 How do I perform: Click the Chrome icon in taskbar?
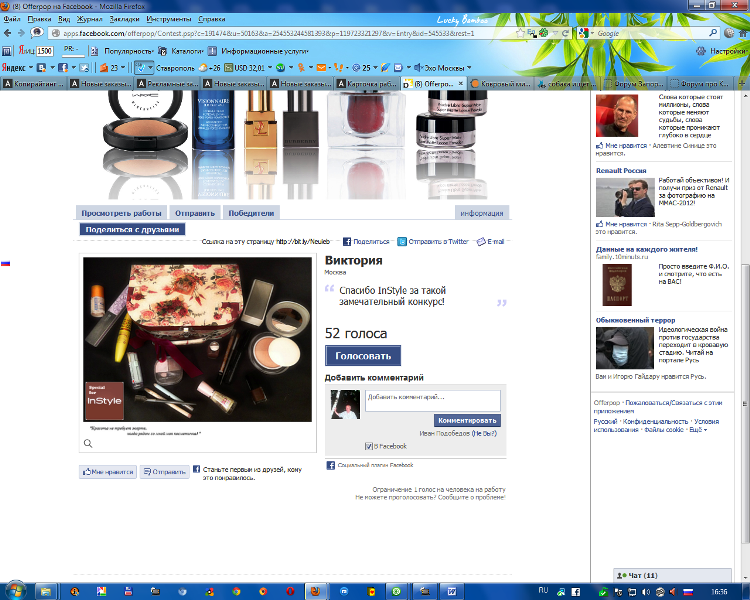tap(236, 591)
